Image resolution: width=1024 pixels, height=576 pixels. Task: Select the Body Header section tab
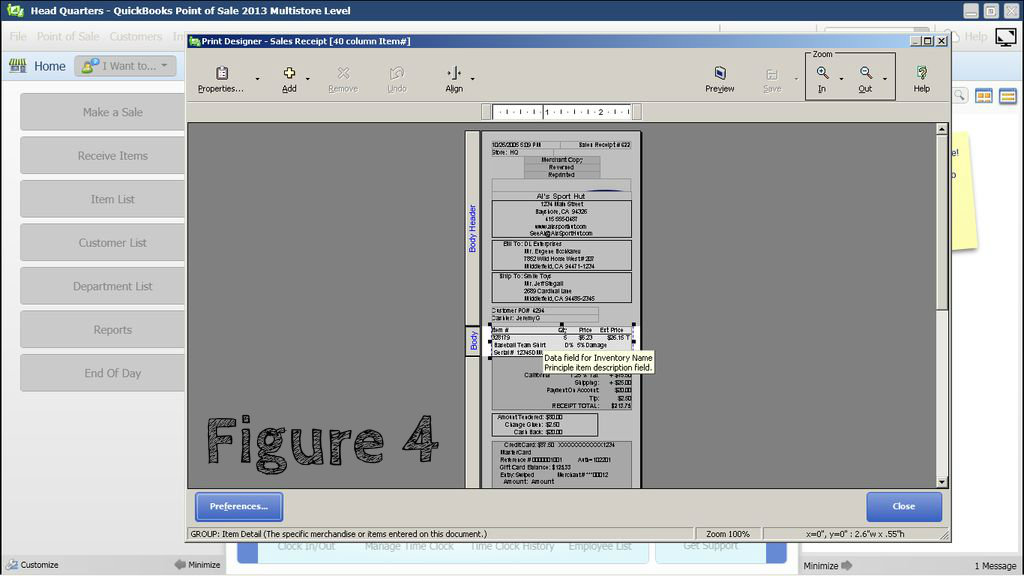coord(473,228)
